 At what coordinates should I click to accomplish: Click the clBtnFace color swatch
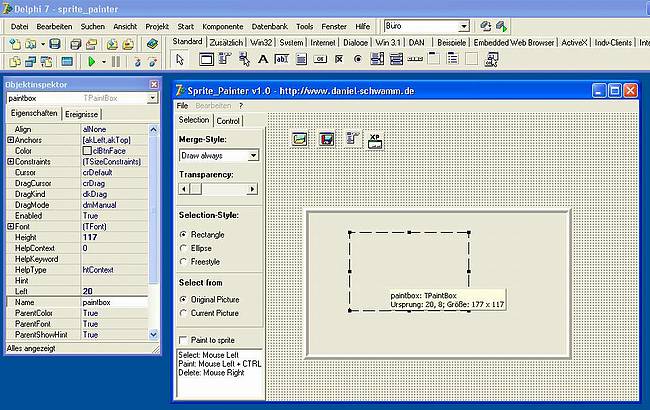[x=87, y=151]
